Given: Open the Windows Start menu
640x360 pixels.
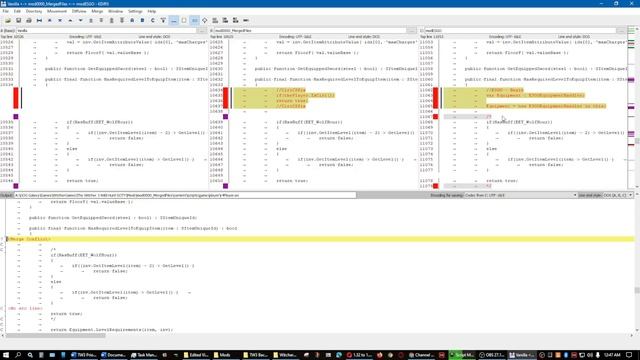Looking at the screenshot, I should [6, 355].
